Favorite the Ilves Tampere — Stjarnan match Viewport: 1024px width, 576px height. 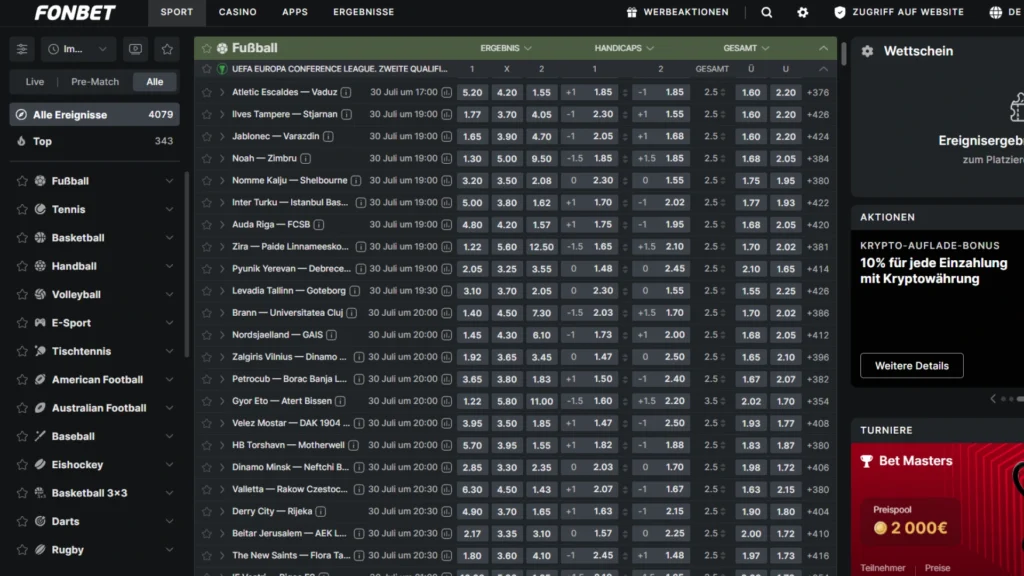pyautogui.click(x=206, y=115)
